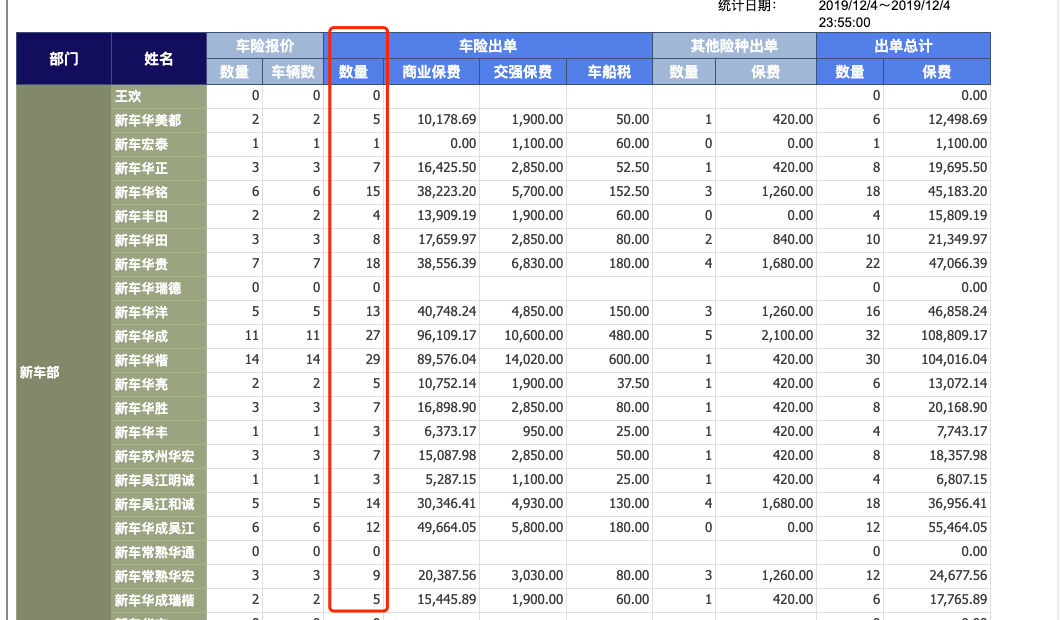Click the compulsory premium 14,020.00
1060x620 pixels.
[533, 360]
